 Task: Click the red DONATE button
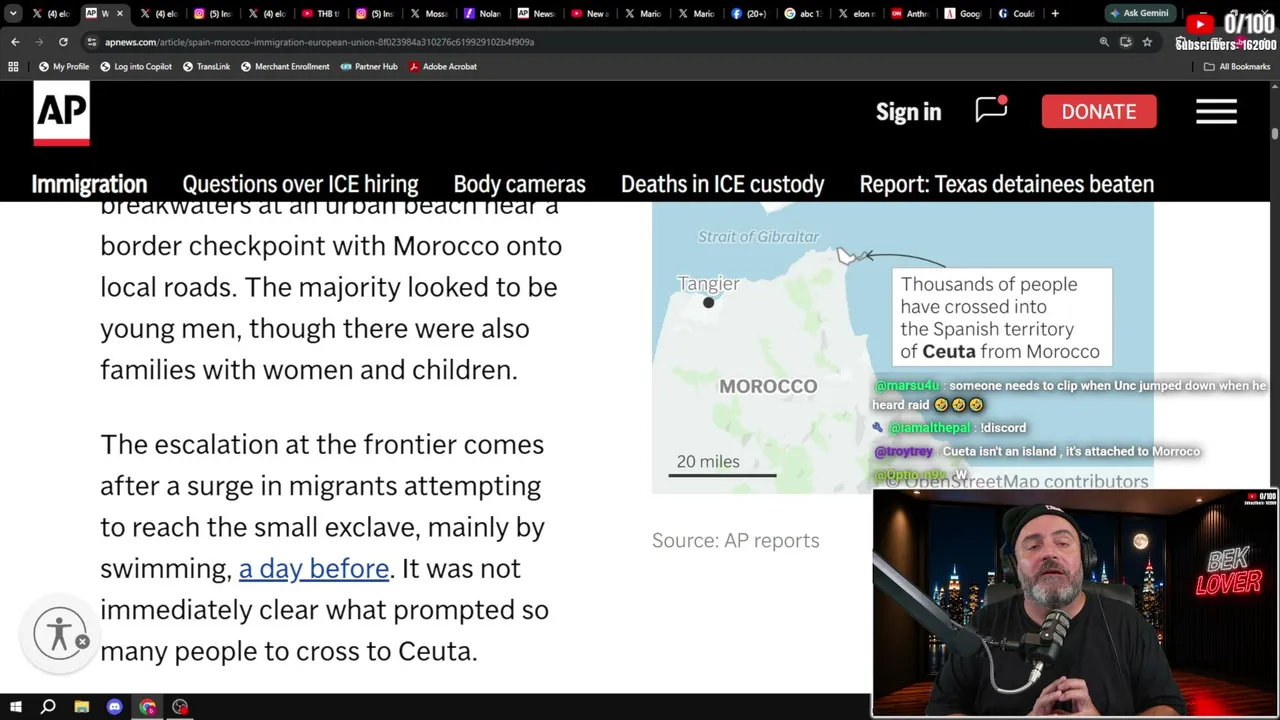1099,112
